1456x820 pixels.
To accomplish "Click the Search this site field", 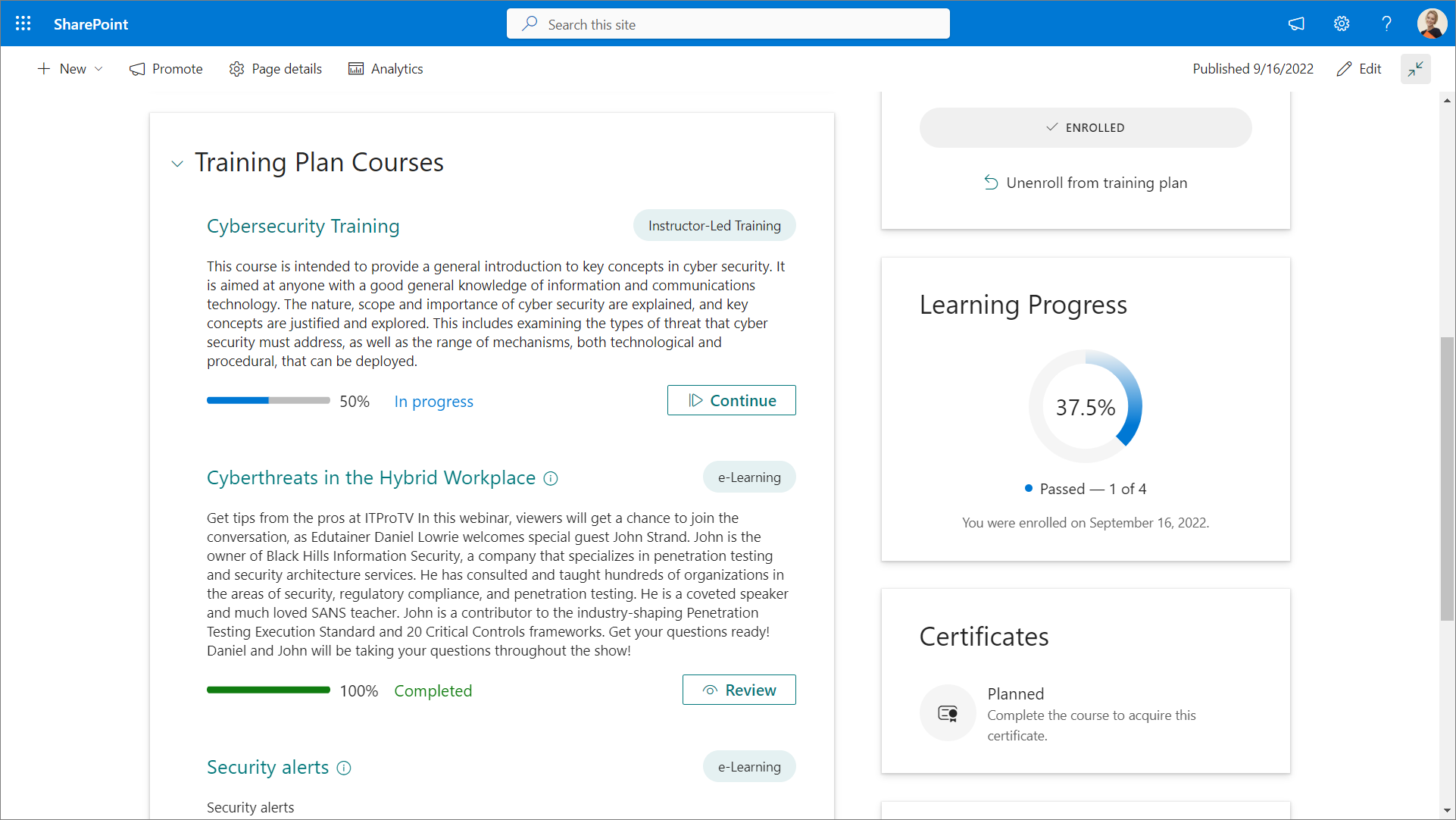I will pos(727,24).
